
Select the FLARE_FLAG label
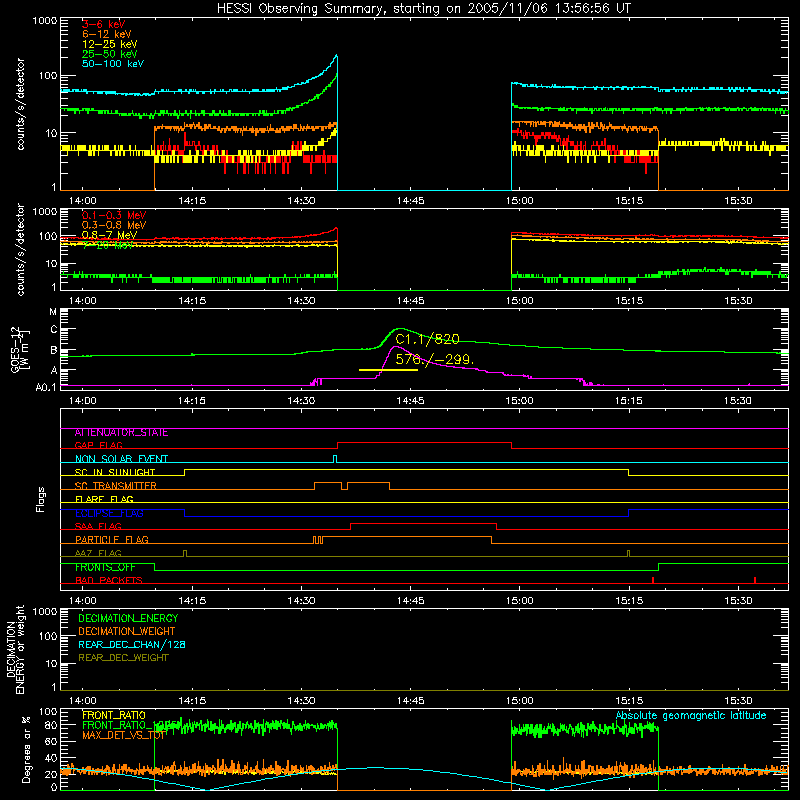coord(104,499)
